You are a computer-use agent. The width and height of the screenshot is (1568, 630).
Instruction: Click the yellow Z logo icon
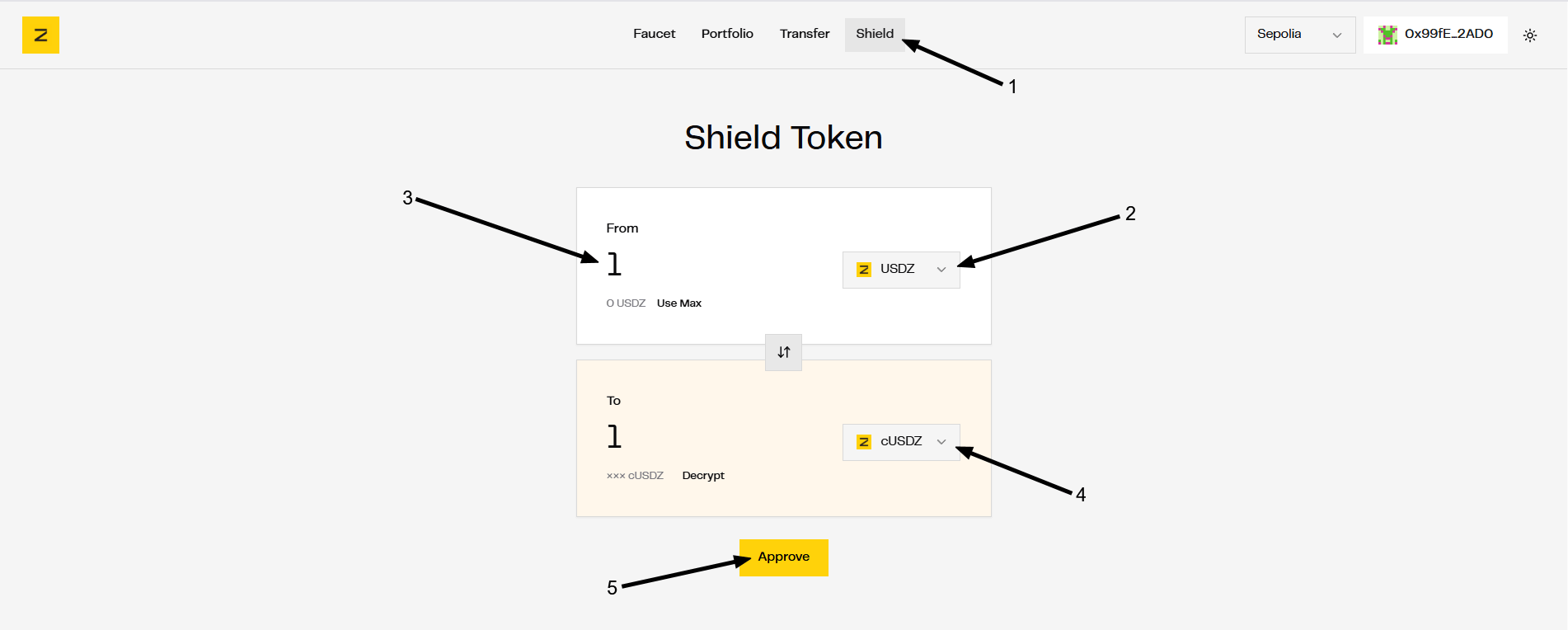pyautogui.click(x=40, y=35)
